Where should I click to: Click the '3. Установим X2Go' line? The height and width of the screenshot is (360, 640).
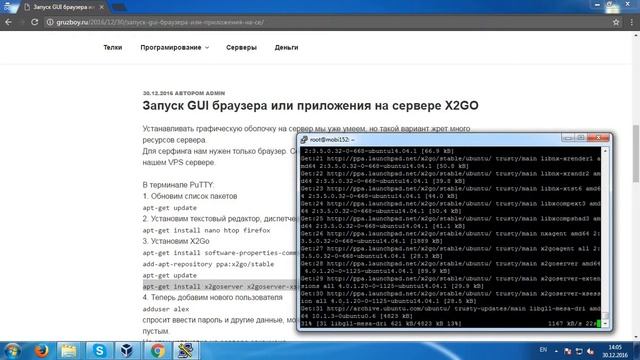(x=176, y=241)
